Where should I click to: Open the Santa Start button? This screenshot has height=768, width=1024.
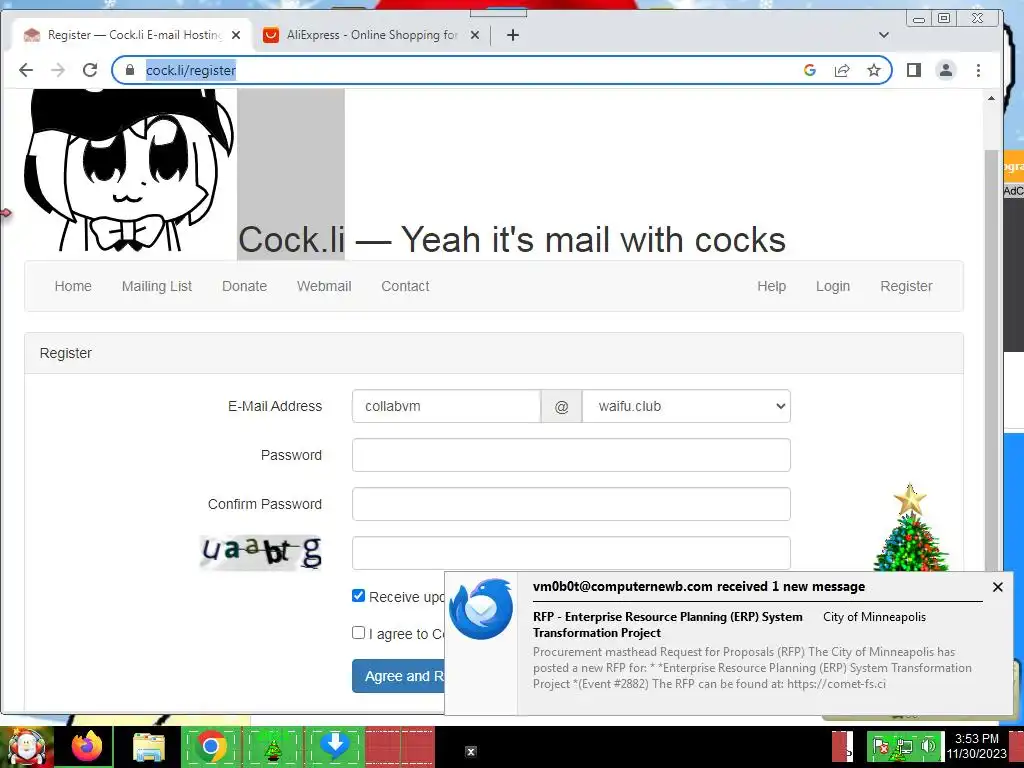click(x=27, y=747)
